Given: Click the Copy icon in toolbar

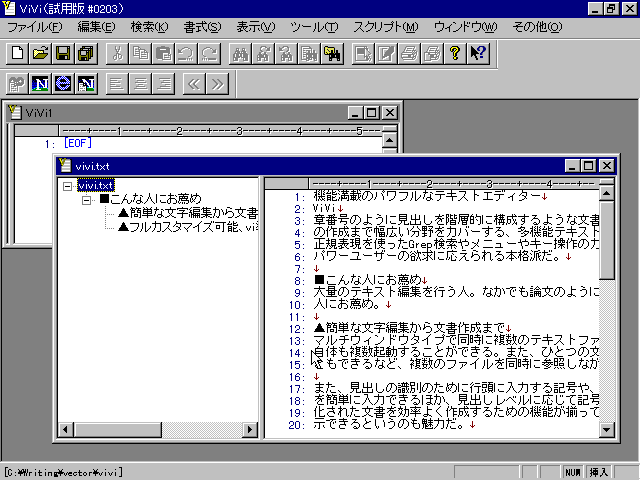Looking at the screenshot, I should pyautogui.click(x=140, y=53).
